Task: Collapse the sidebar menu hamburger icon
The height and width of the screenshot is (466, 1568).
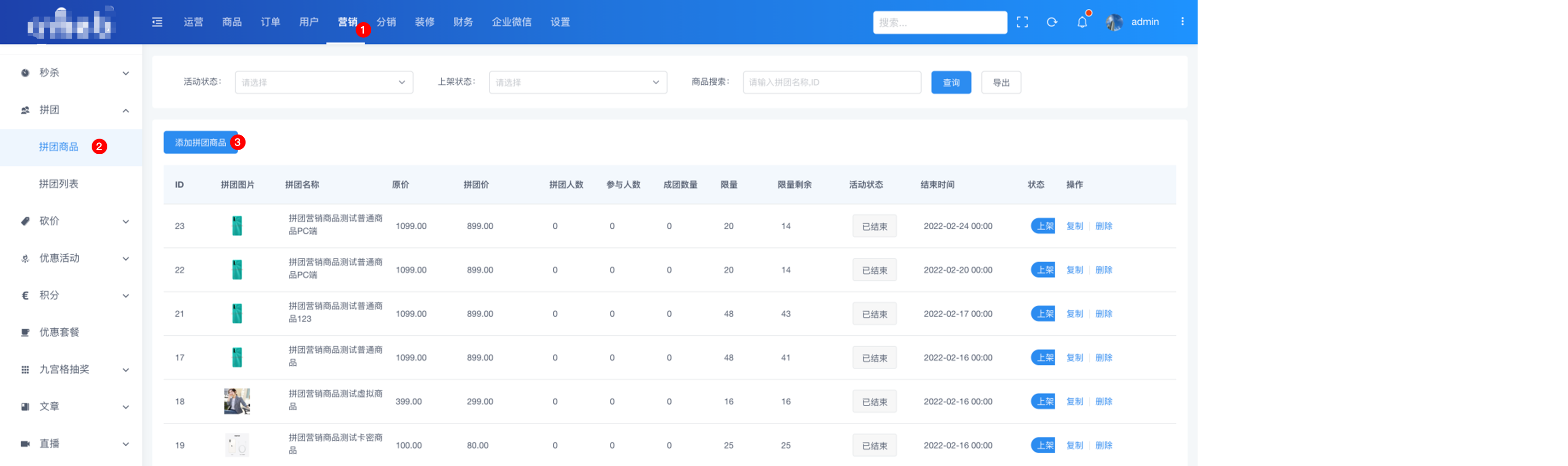Action: [x=157, y=23]
